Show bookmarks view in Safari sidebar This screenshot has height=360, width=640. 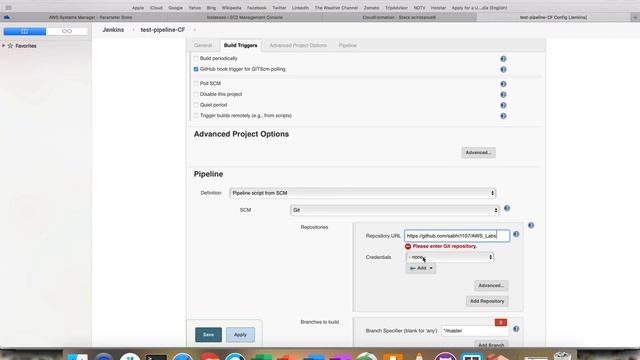24,31
